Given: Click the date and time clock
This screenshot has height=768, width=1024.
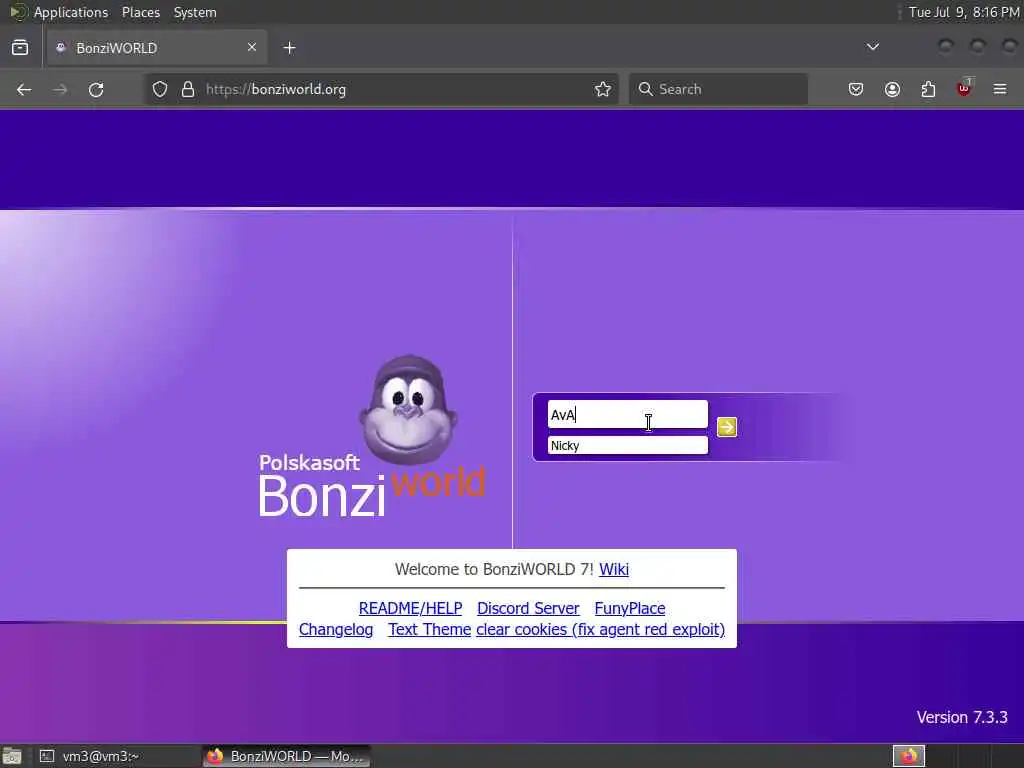Looking at the screenshot, I should point(964,12).
